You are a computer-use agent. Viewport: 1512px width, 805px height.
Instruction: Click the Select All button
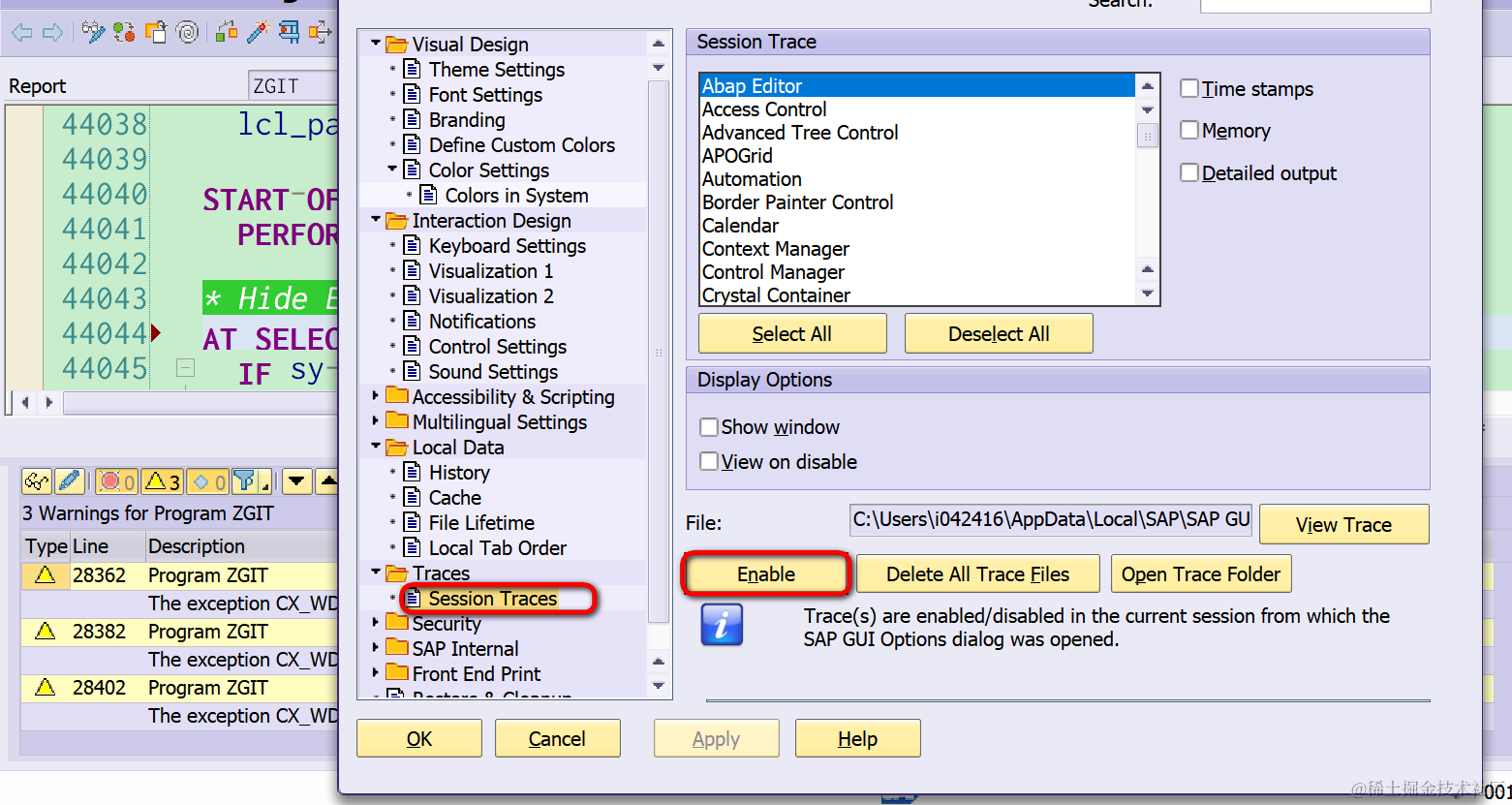792,334
